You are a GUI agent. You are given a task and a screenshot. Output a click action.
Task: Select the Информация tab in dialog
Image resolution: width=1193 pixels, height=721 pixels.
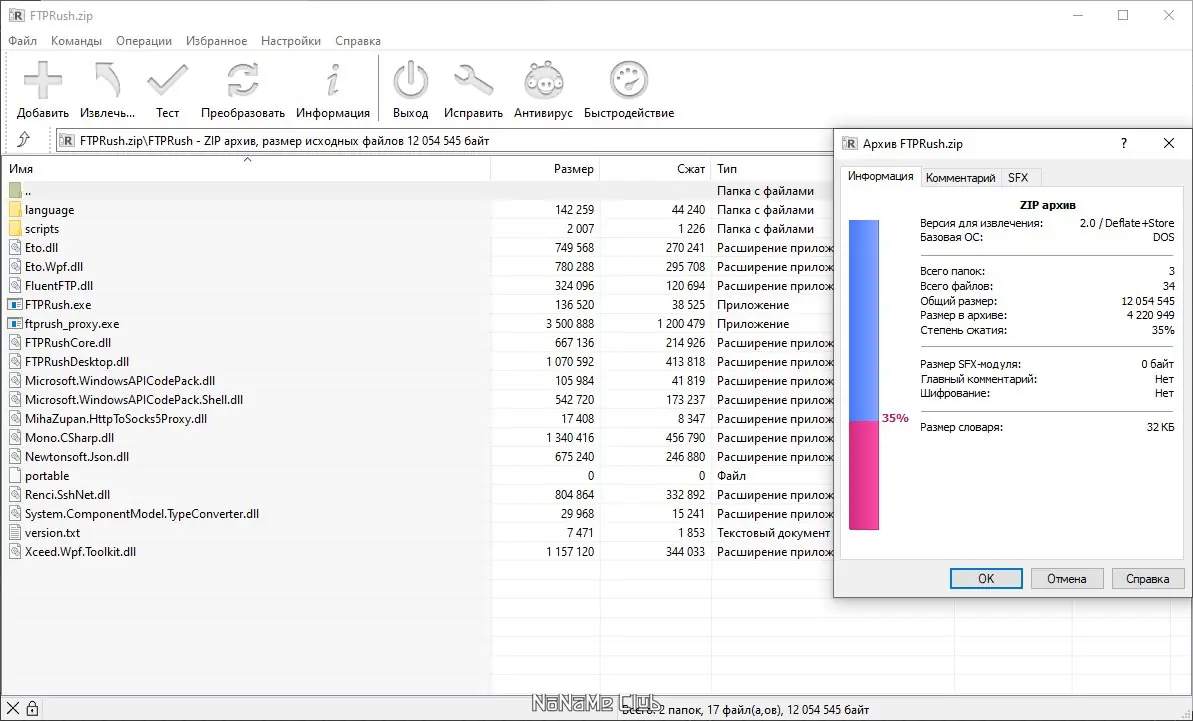point(880,176)
